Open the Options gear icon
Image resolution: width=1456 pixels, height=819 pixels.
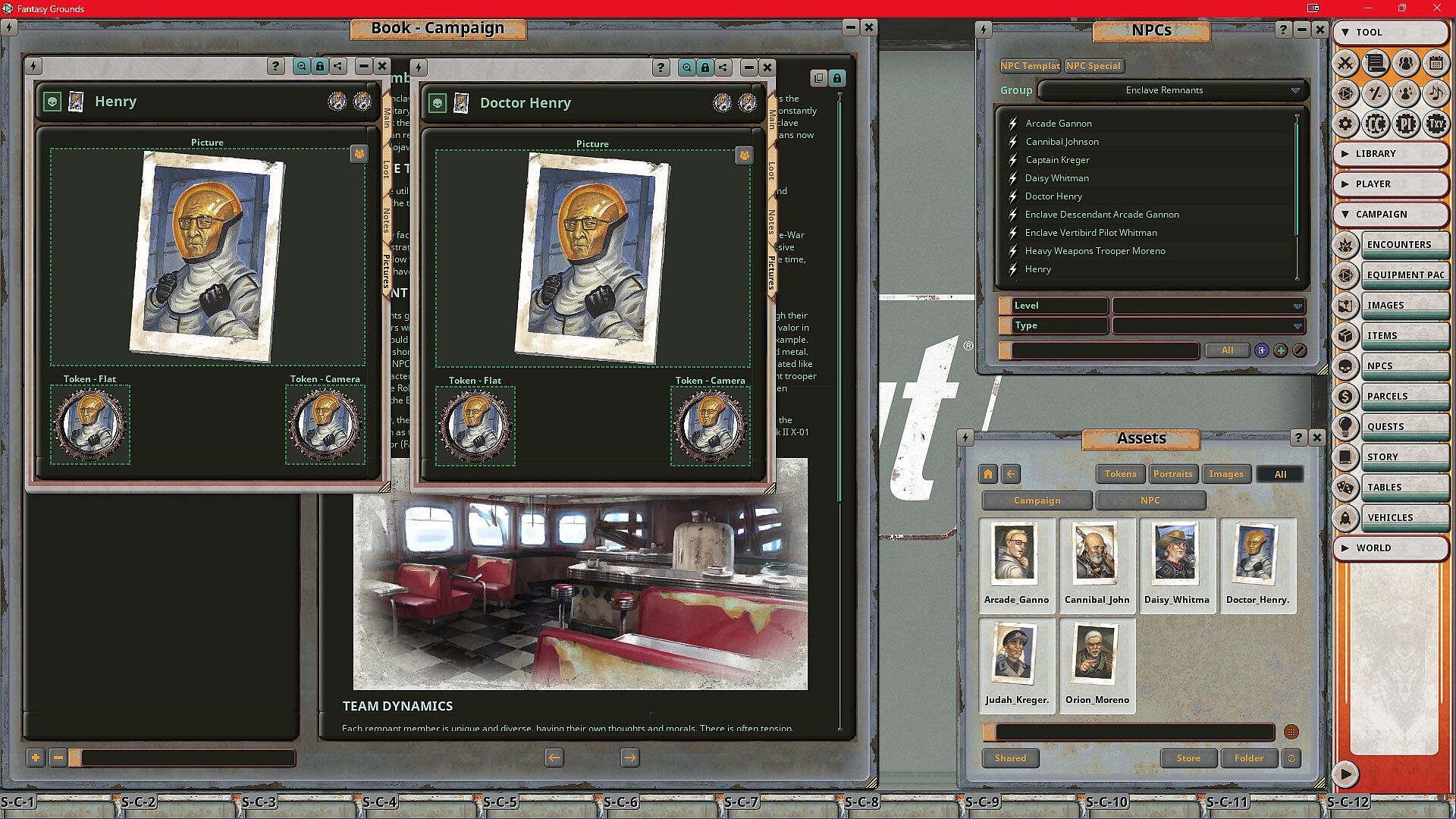coord(1345,124)
